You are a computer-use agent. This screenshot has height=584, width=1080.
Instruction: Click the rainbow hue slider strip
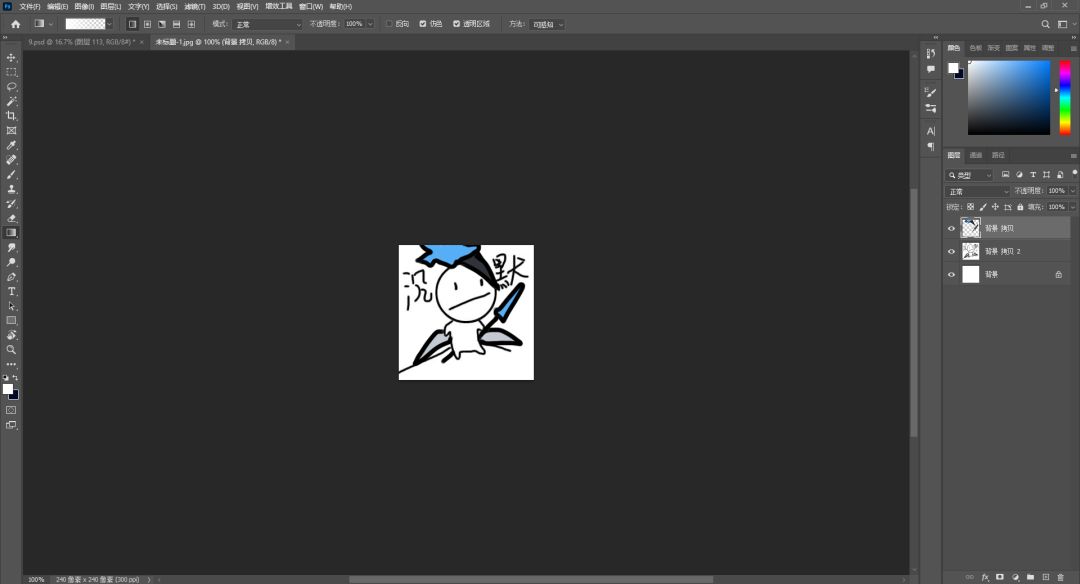[x=1065, y=98]
